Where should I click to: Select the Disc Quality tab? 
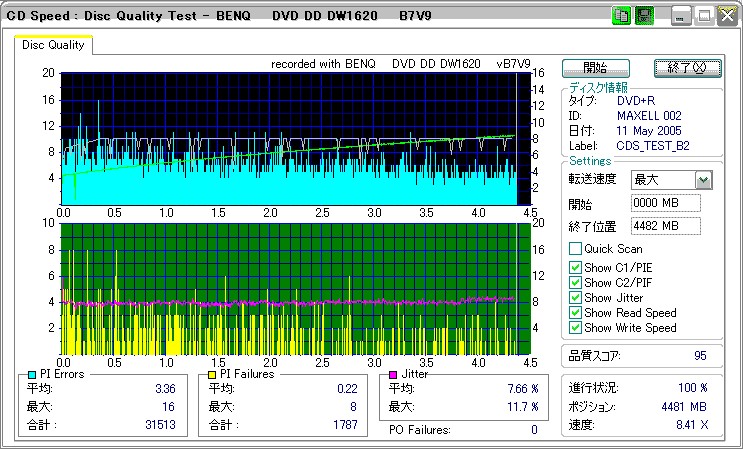(x=53, y=45)
